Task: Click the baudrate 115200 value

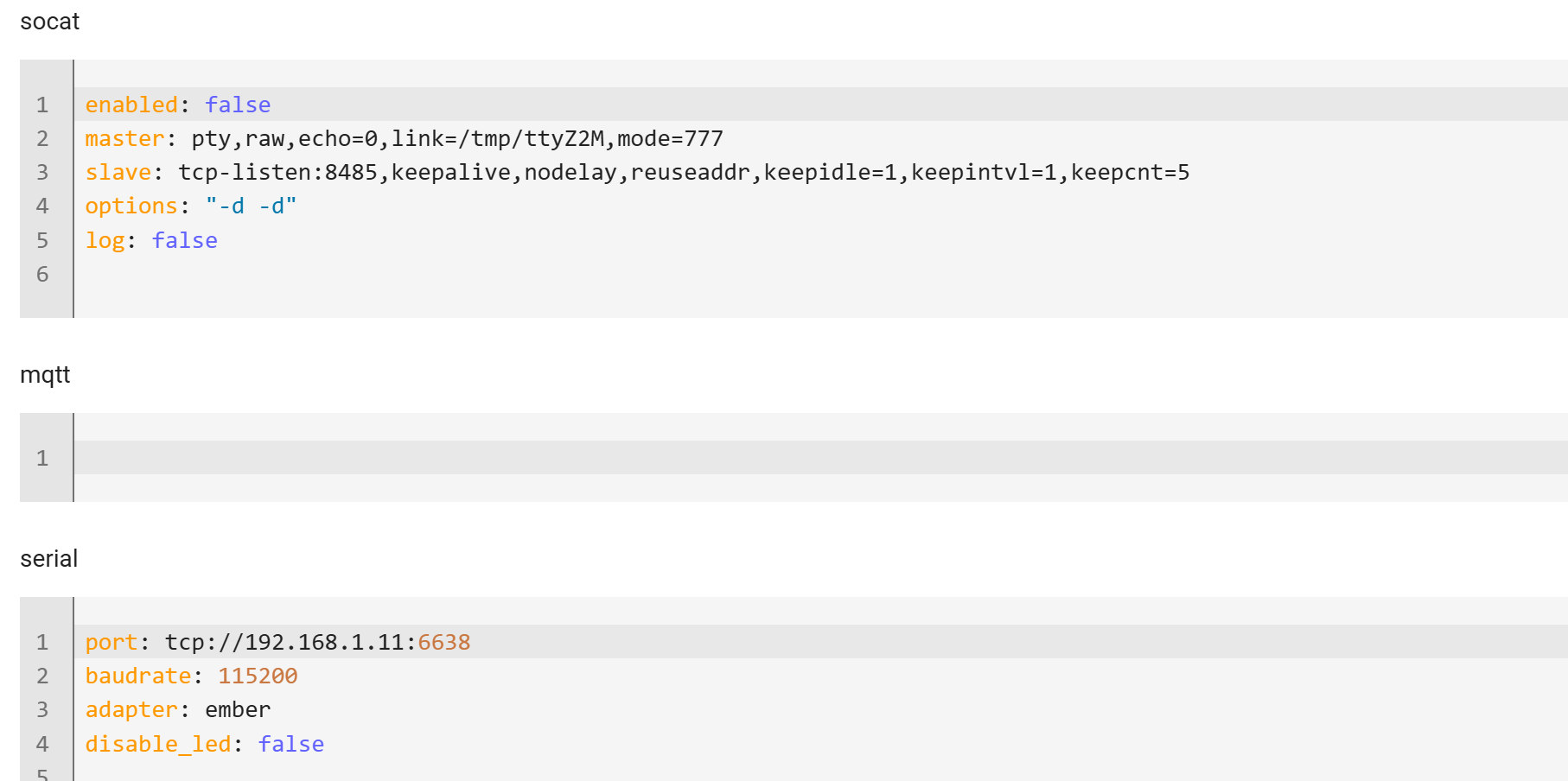Action: click(x=258, y=676)
